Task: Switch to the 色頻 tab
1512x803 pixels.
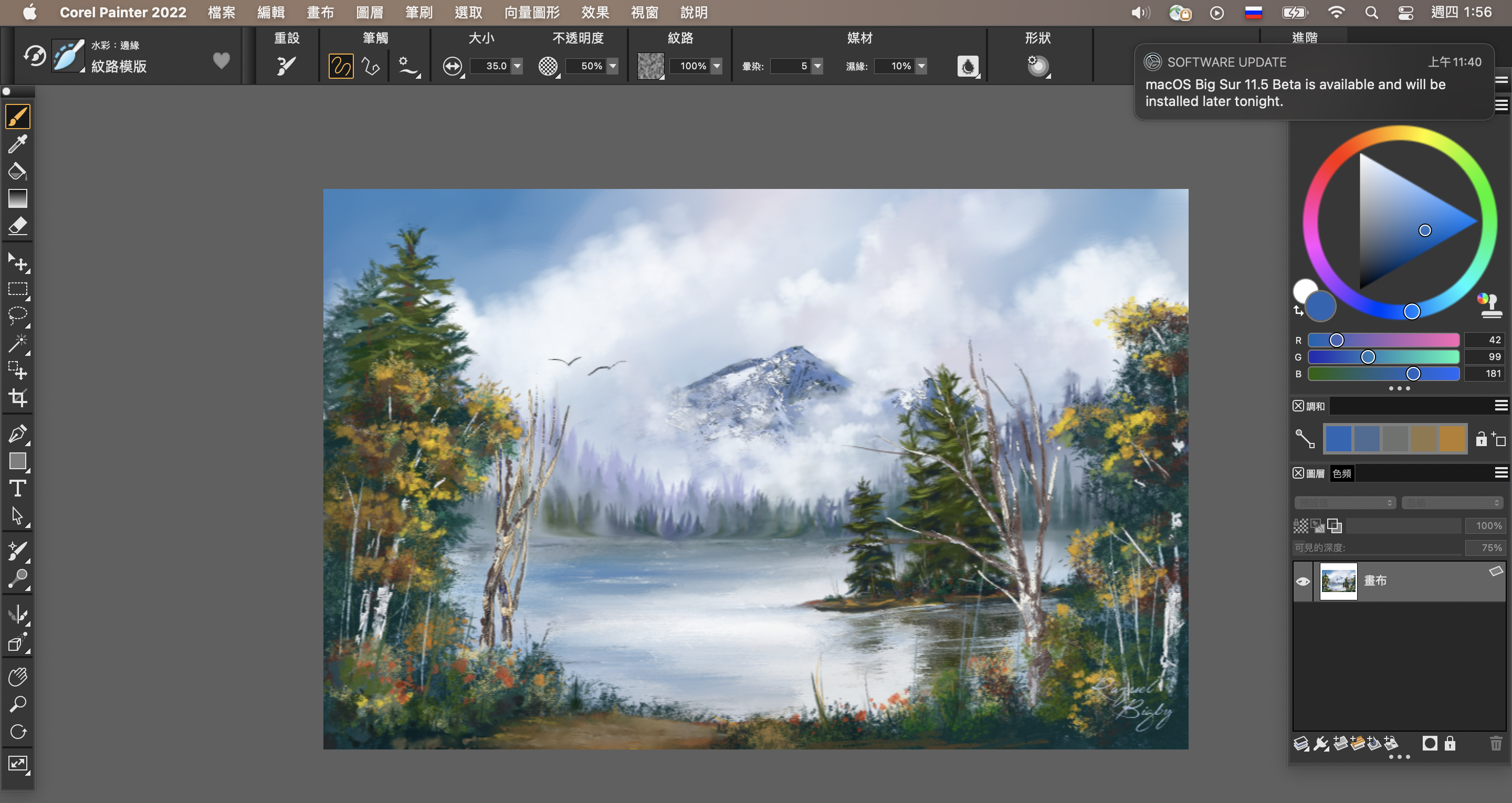Action: [x=1342, y=473]
